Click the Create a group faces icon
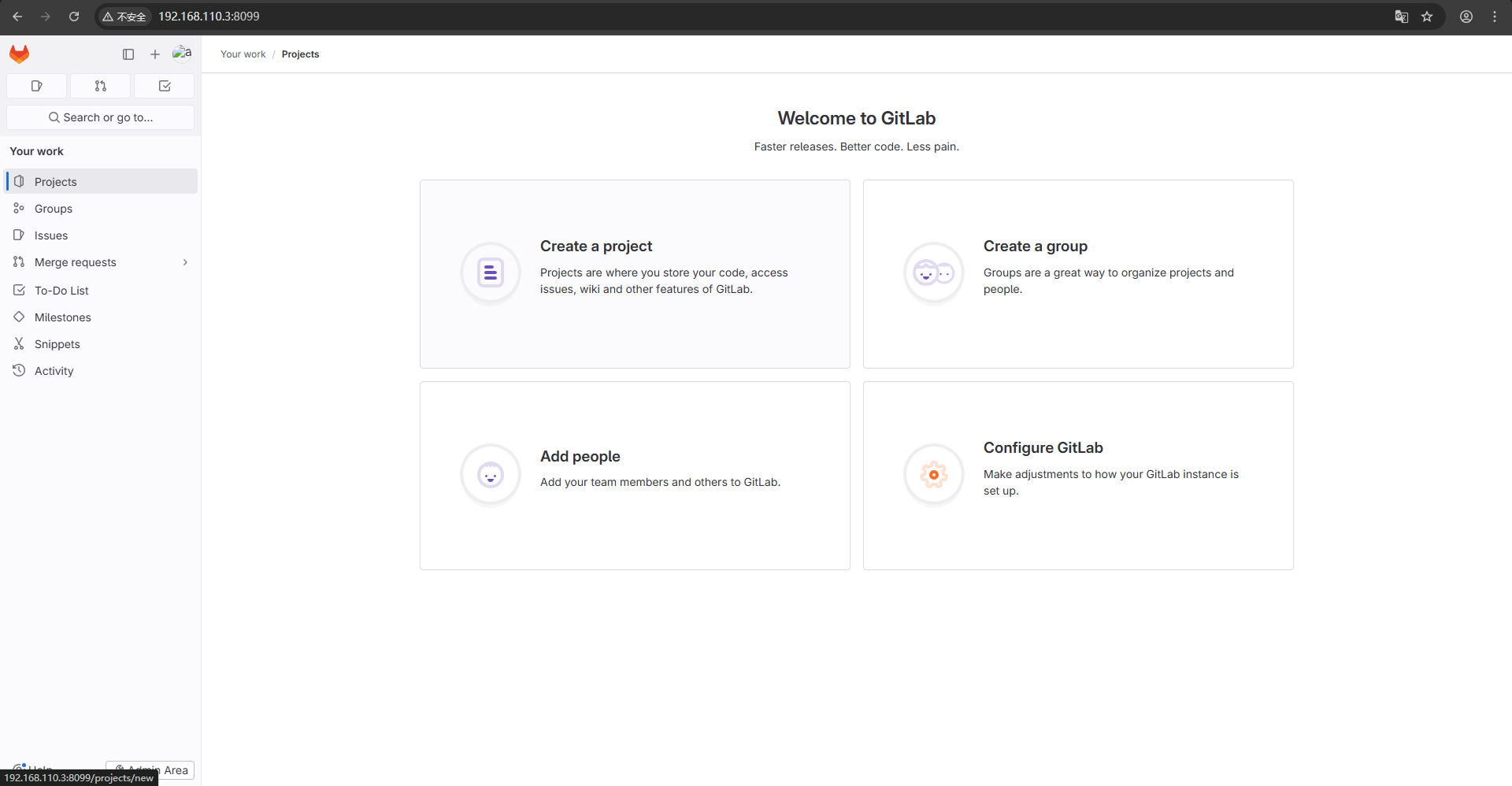Viewport: 1512px width, 786px height. [x=933, y=273]
